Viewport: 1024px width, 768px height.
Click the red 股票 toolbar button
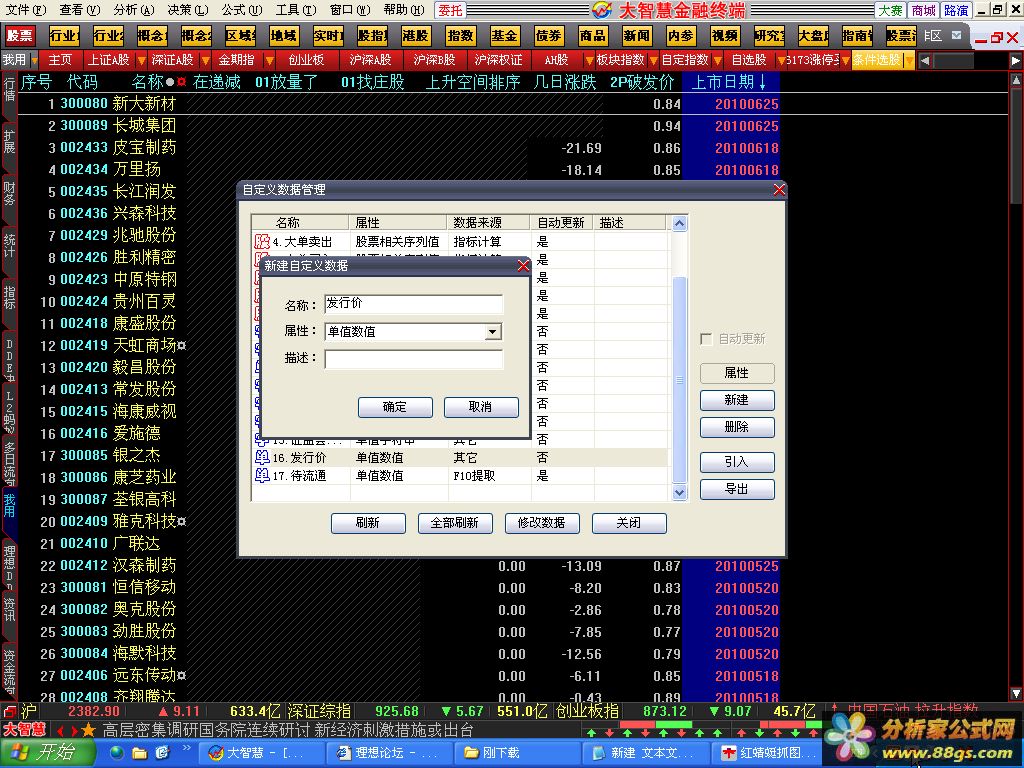click(20, 36)
